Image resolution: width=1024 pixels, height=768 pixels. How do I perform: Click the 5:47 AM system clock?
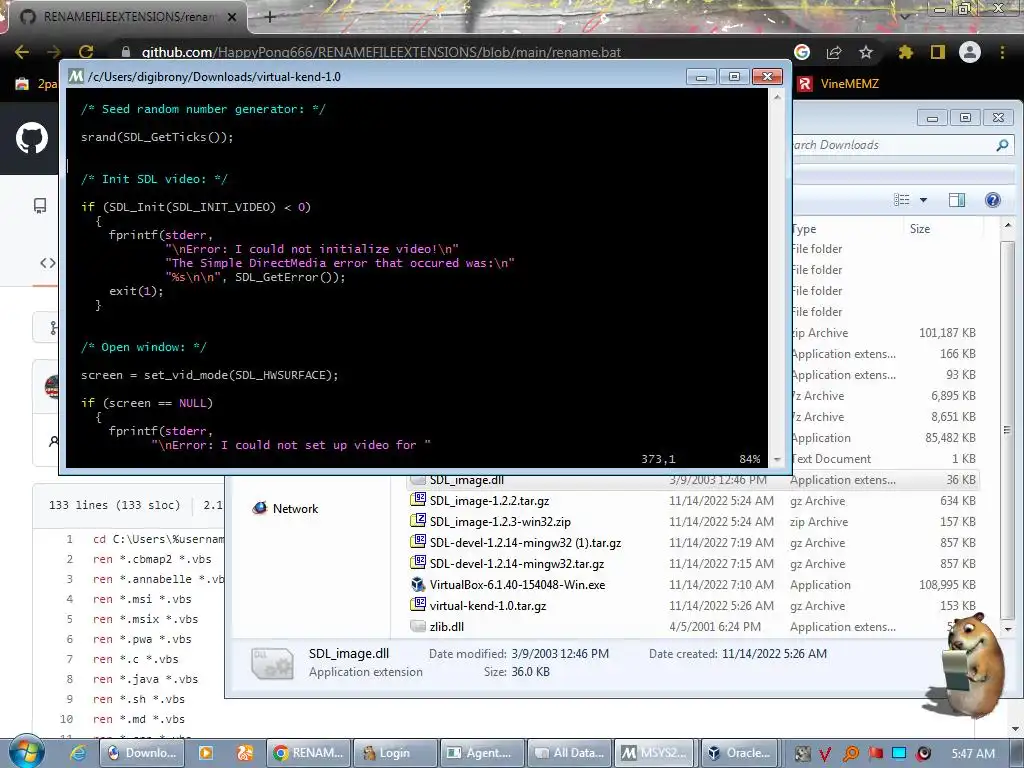[x=973, y=754]
